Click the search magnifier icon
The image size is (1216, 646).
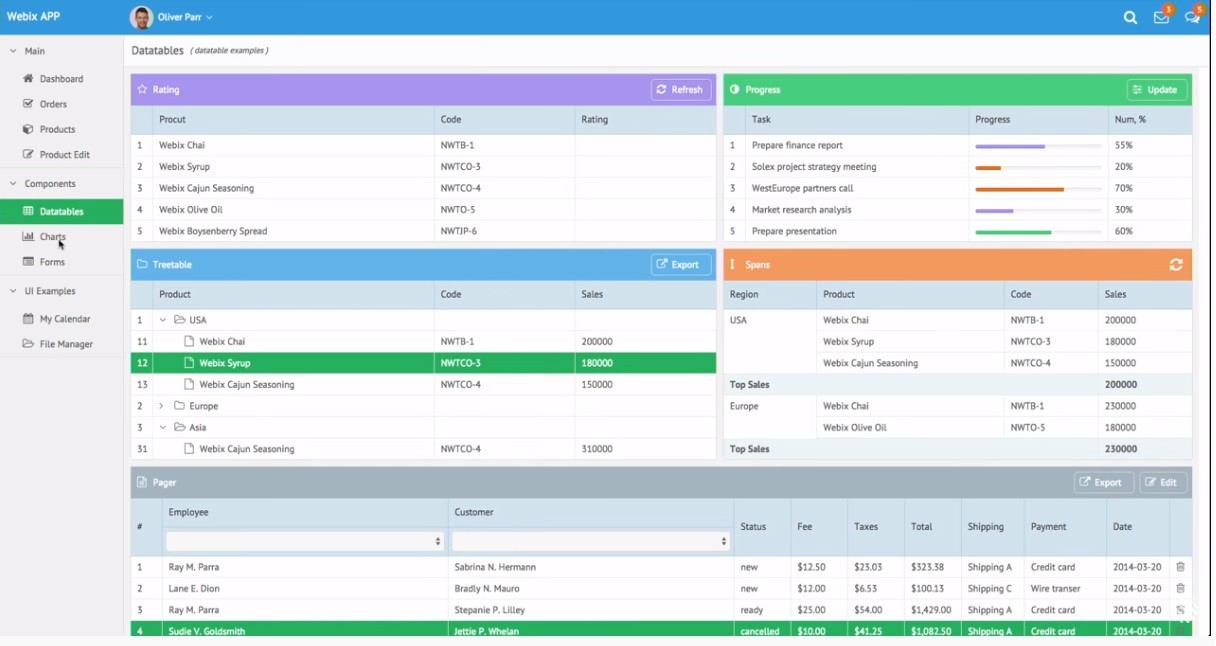[x=1130, y=17]
